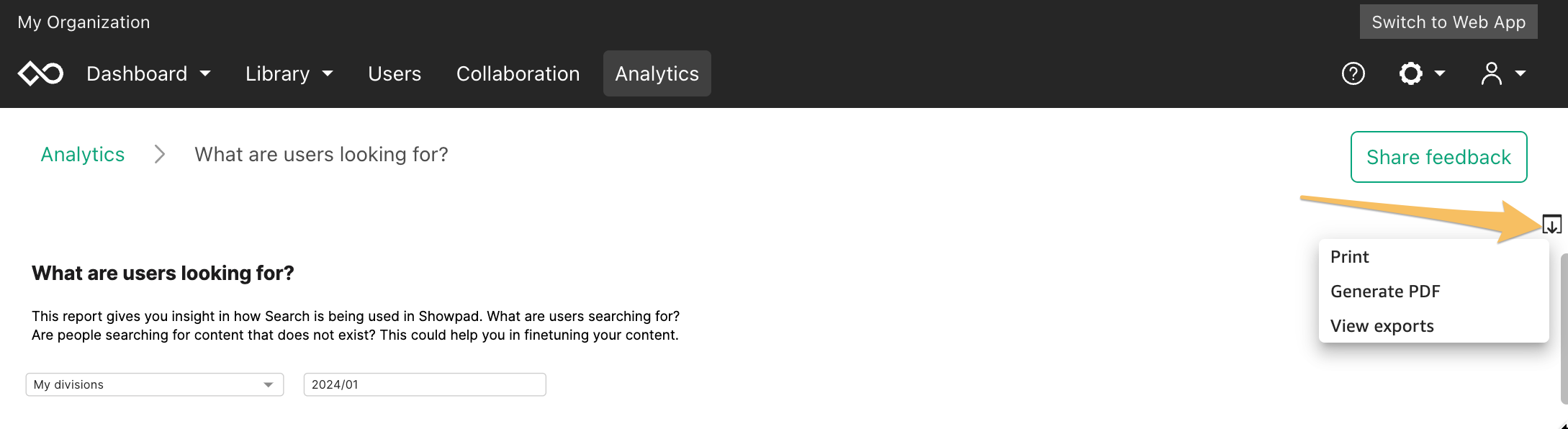Open the My divisions dropdown

pos(155,384)
